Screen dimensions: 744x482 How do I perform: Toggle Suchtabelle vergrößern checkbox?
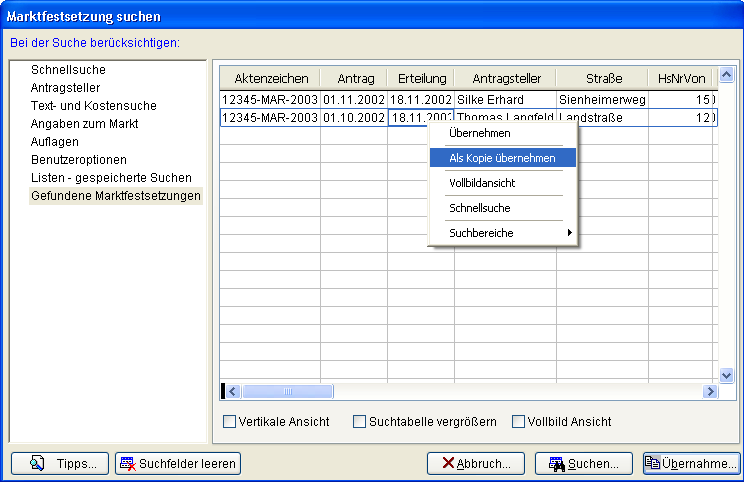[x=360, y=422]
